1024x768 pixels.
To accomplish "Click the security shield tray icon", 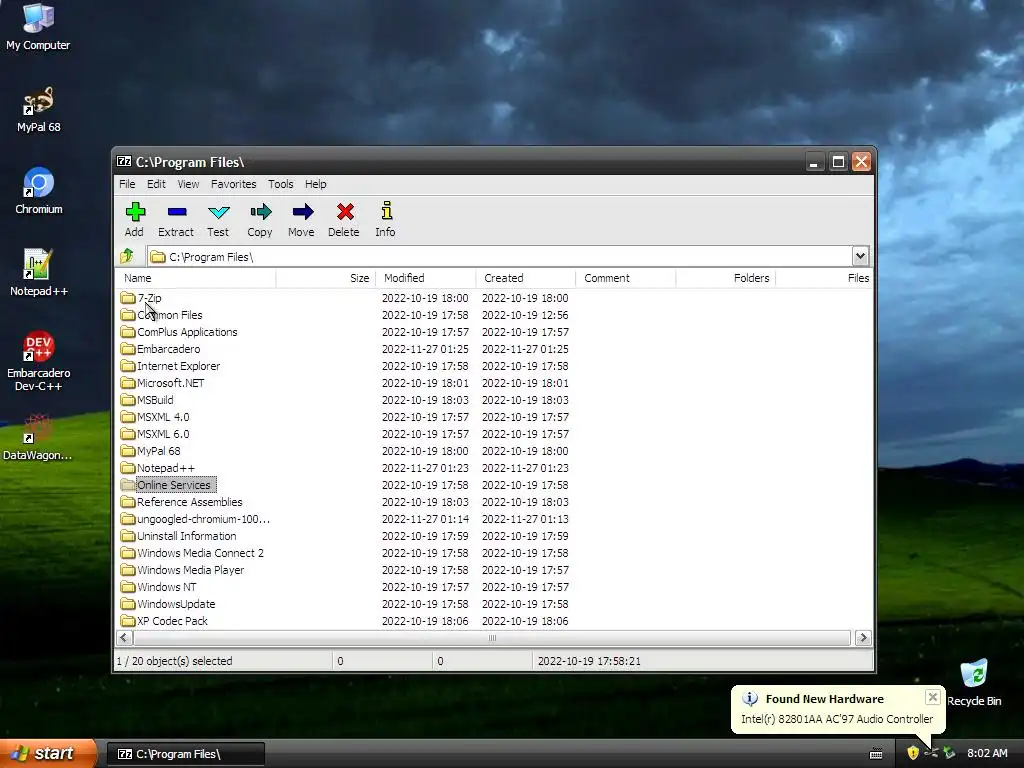I will coord(912,753).
